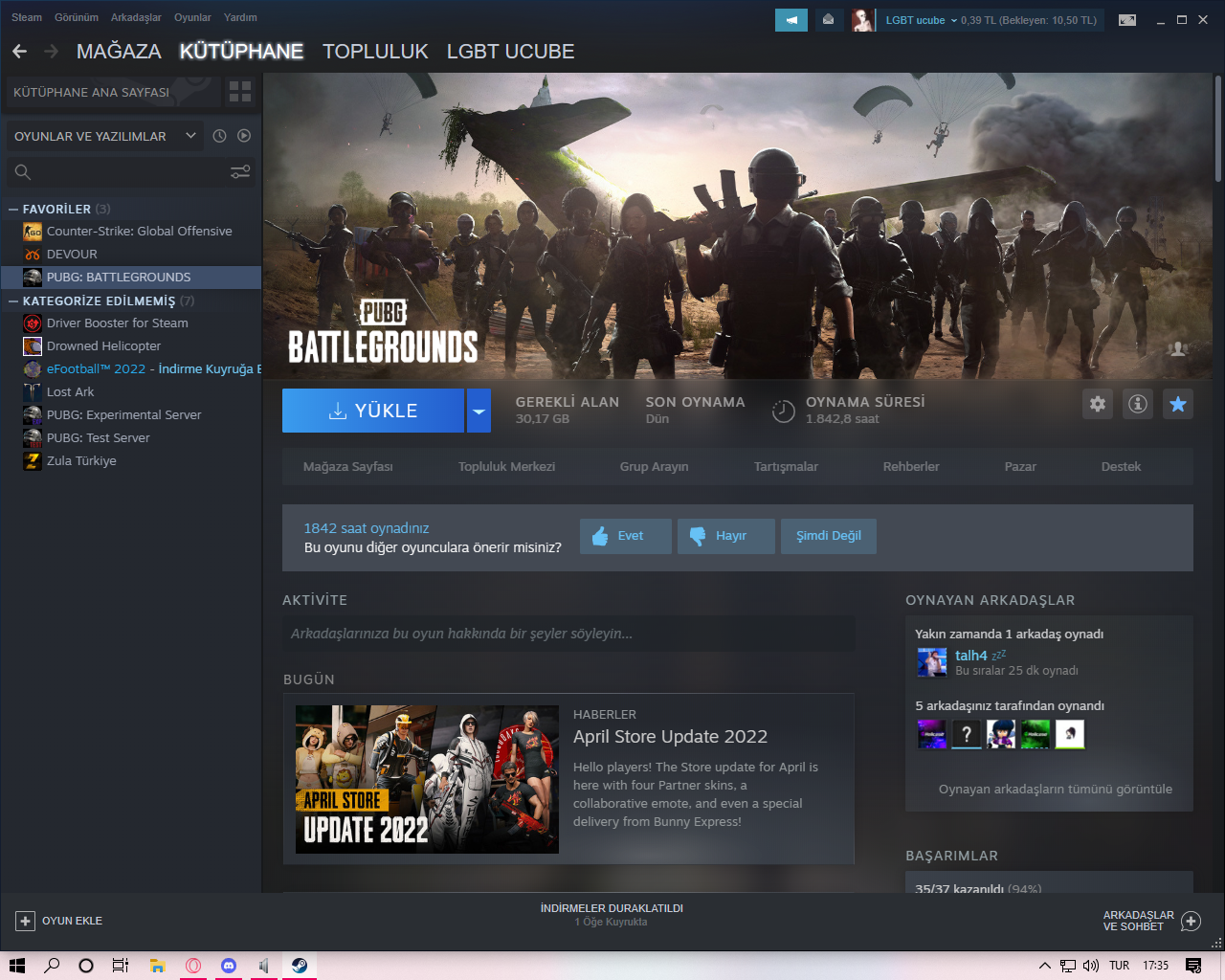Go forward with the right arrow
The width and height of the screenshot is (1225, 980).
click(52, 52)
